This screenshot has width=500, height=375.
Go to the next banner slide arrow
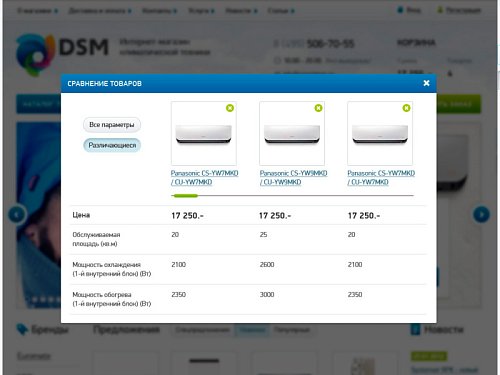[481, 214]
